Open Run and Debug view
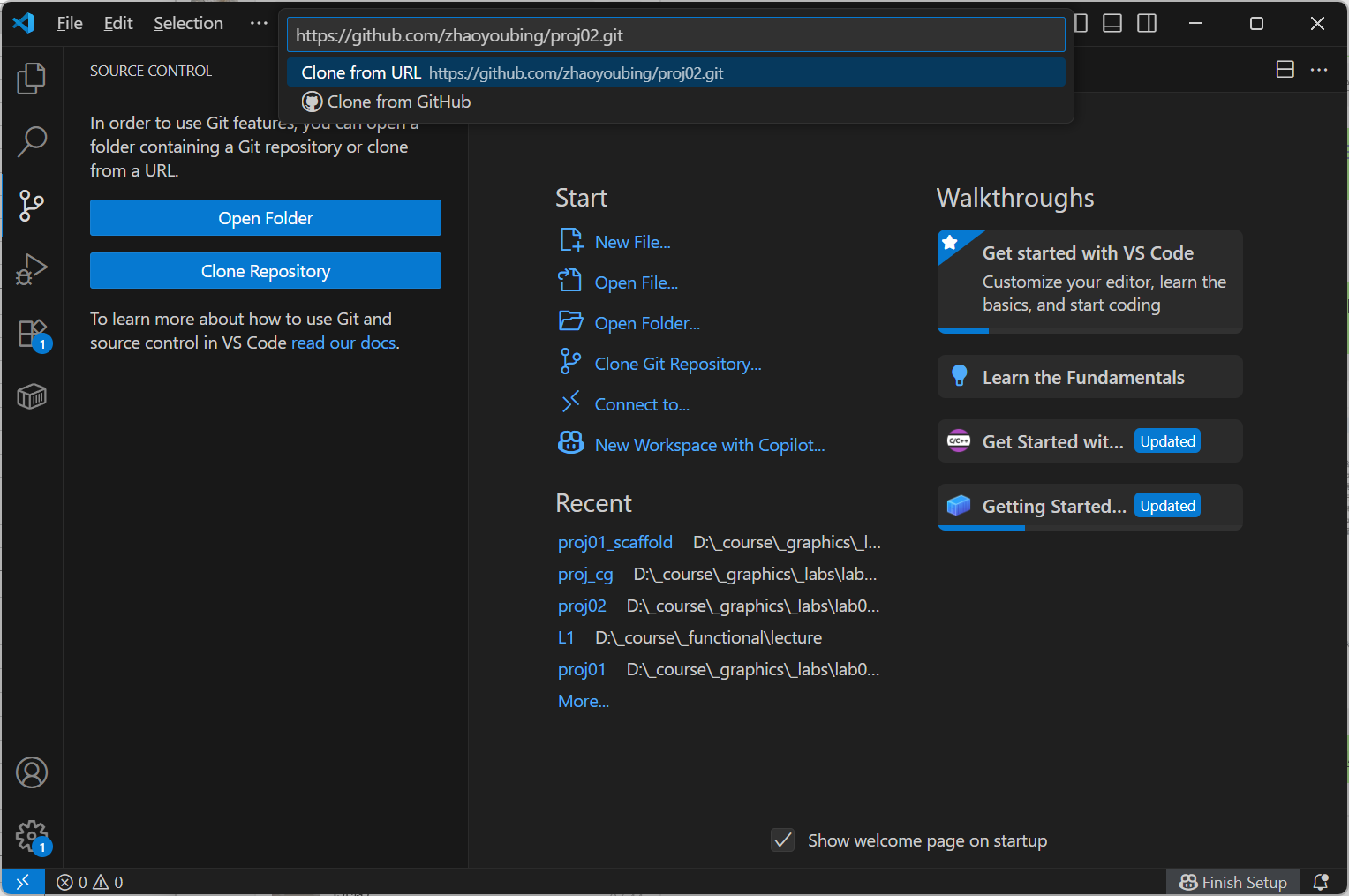The image size is (1349, 896). coord(32,269)
